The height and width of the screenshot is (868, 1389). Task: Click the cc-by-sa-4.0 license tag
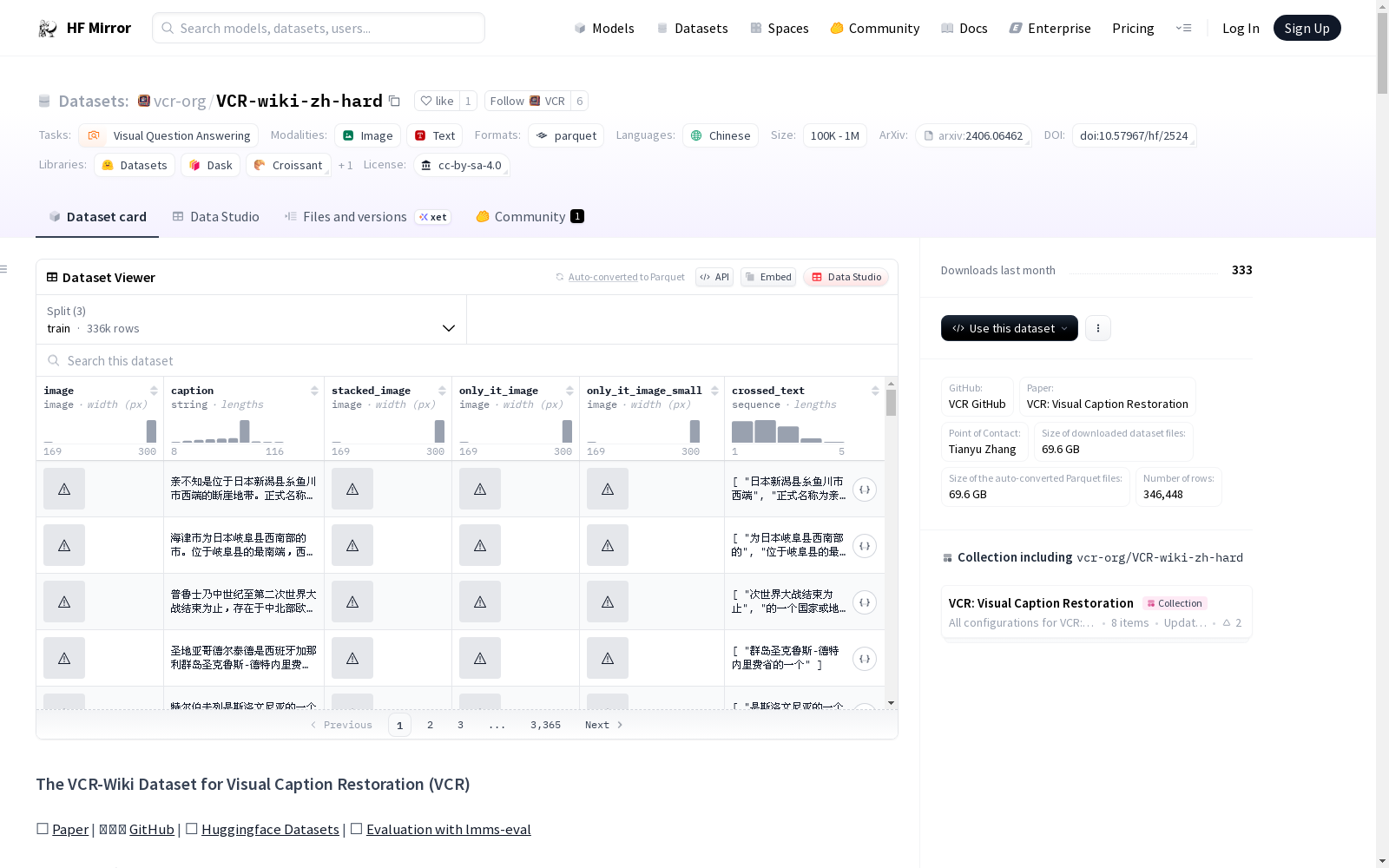[461, 165]
